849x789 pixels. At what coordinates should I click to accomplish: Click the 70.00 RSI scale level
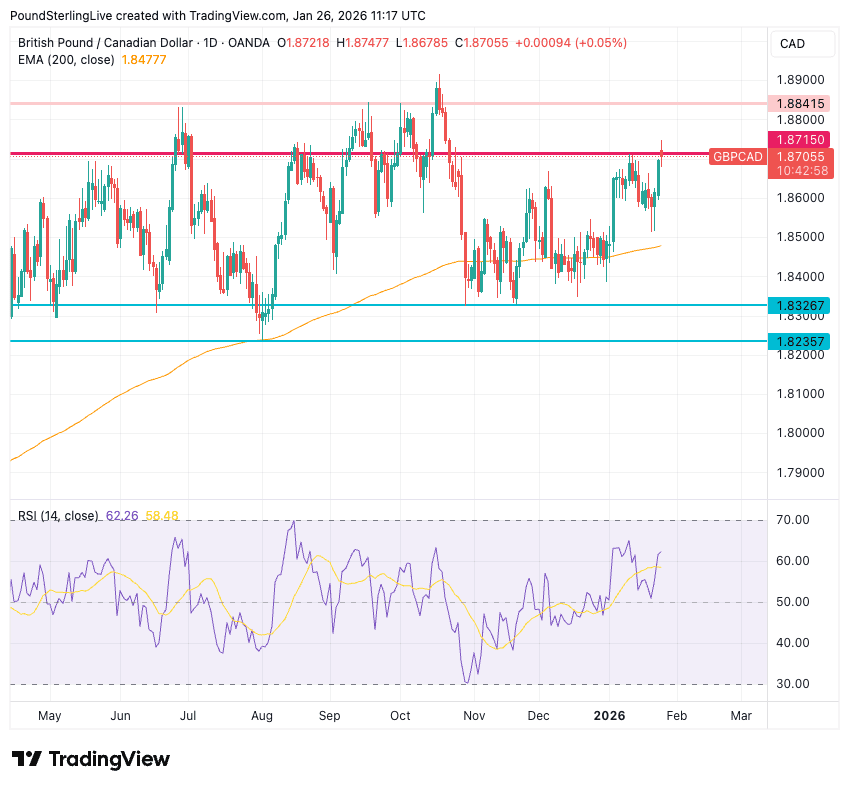point(792,521)
